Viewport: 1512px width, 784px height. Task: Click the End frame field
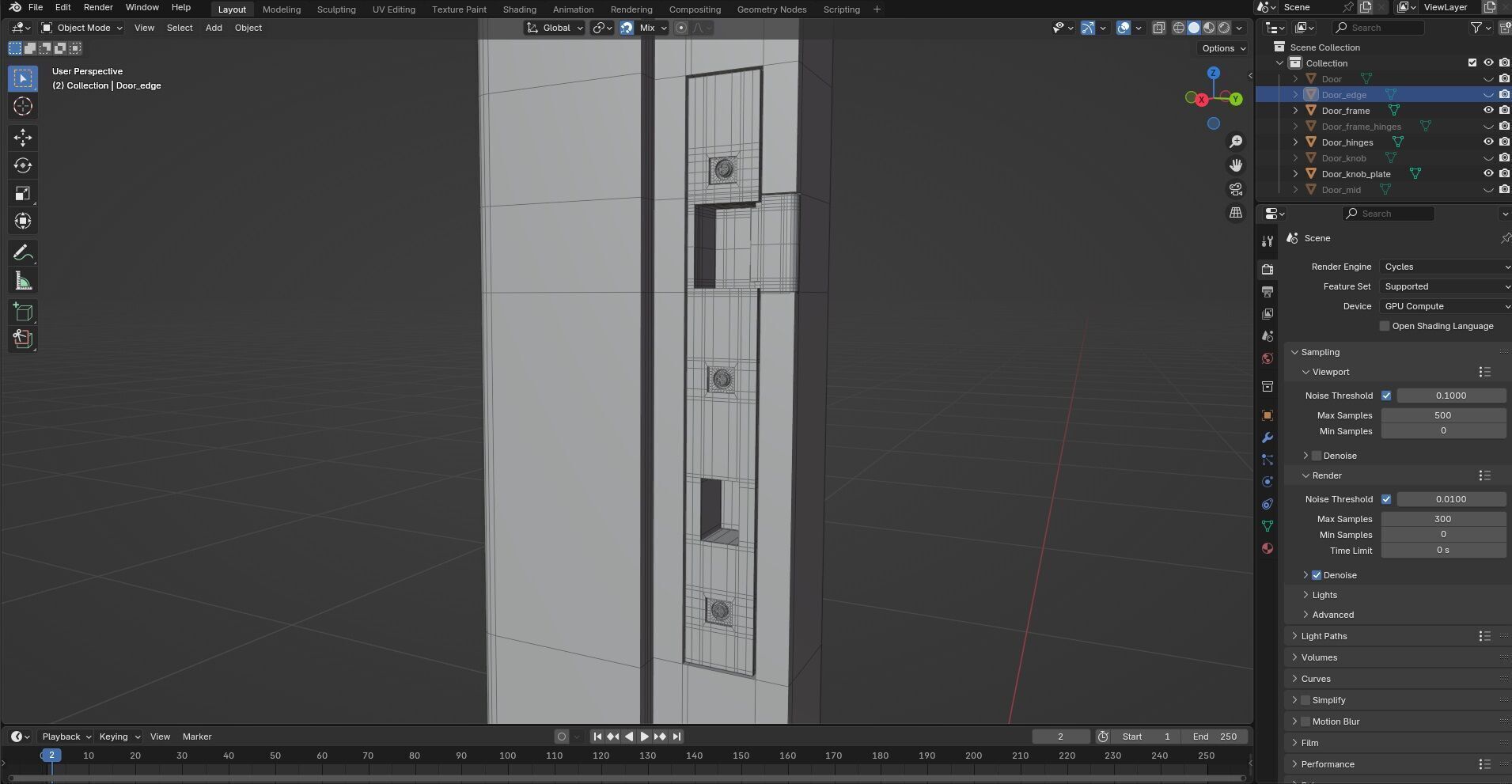[x=1215, y=737]
